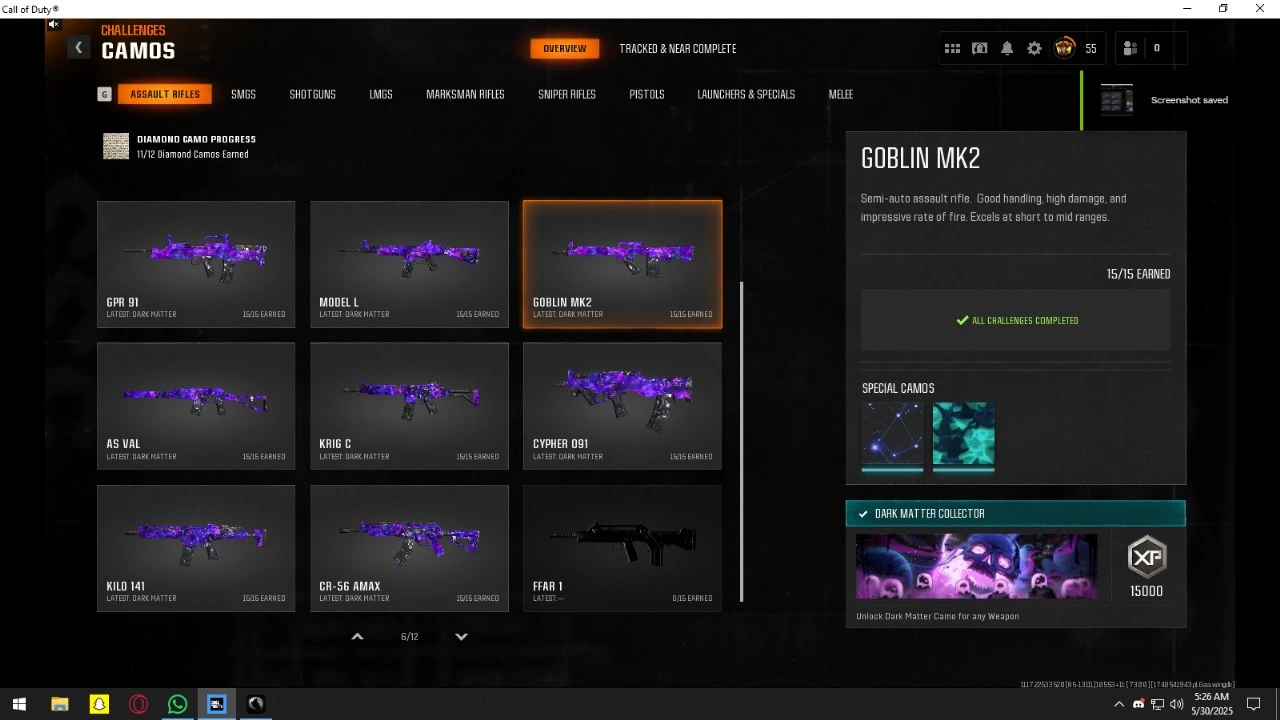This screenshot has width=1280, height=720.
Task: Click the weapon list scrollbar
Action: pos(741,442)
